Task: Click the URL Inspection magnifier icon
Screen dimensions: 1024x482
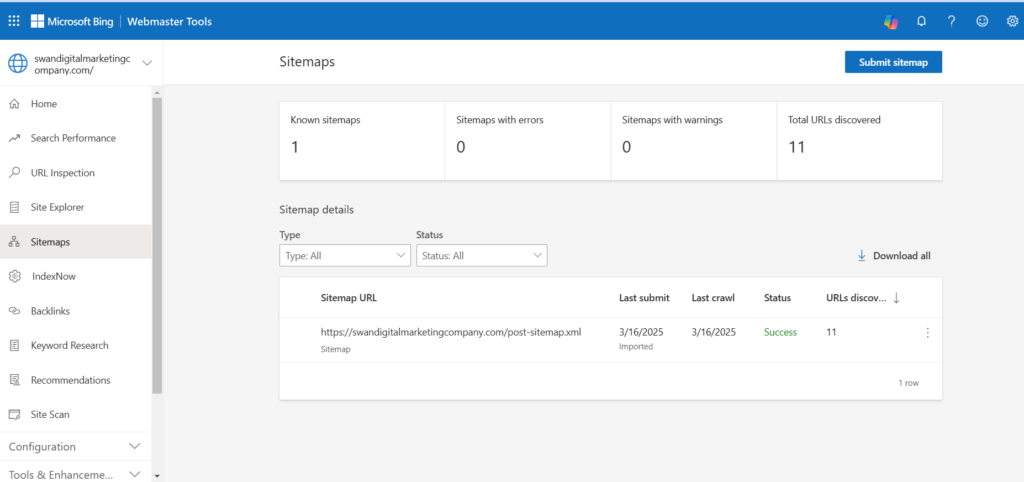Action: (14, 173)
